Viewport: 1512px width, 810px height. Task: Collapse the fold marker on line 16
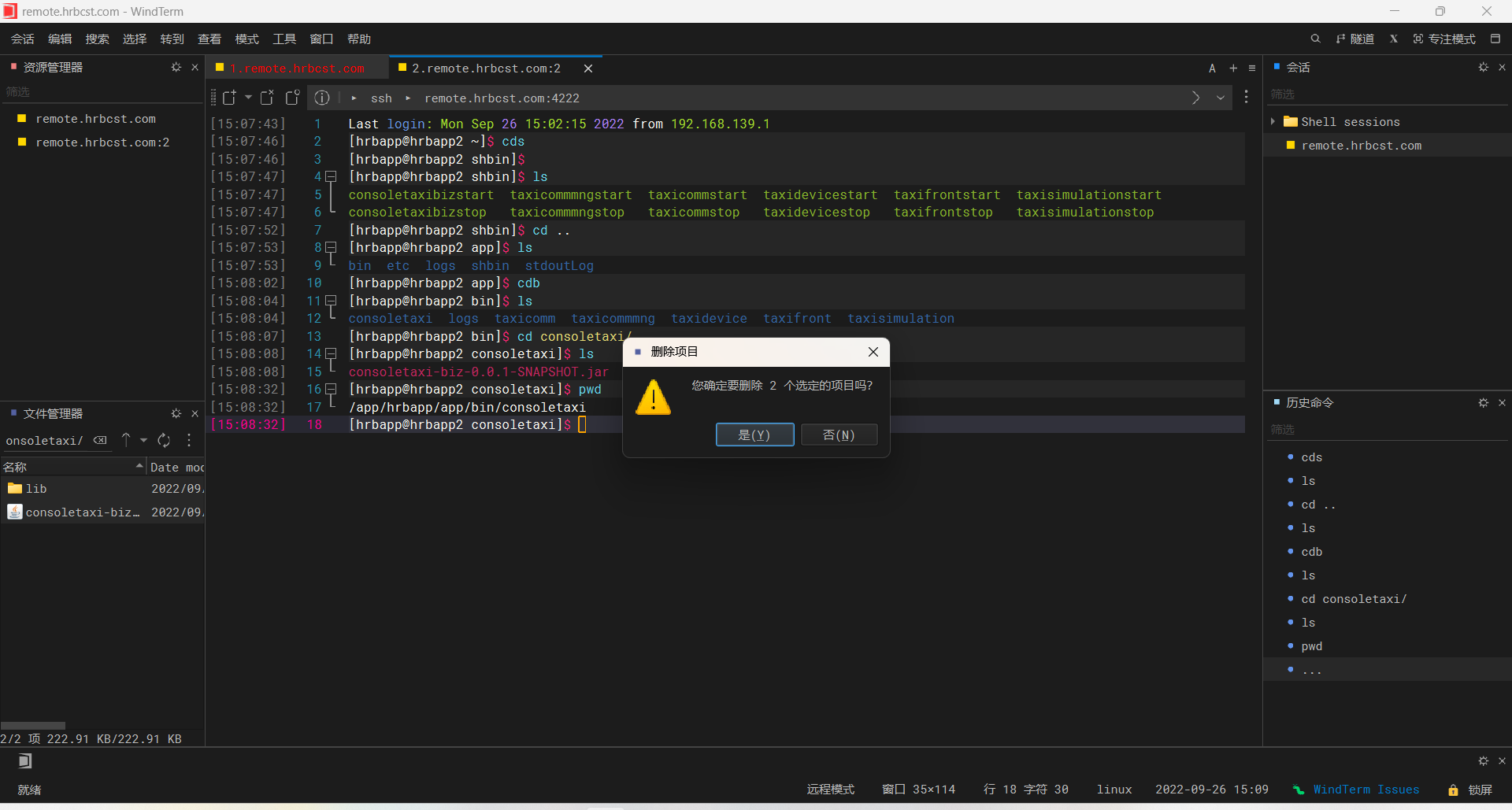pos(332,390)
